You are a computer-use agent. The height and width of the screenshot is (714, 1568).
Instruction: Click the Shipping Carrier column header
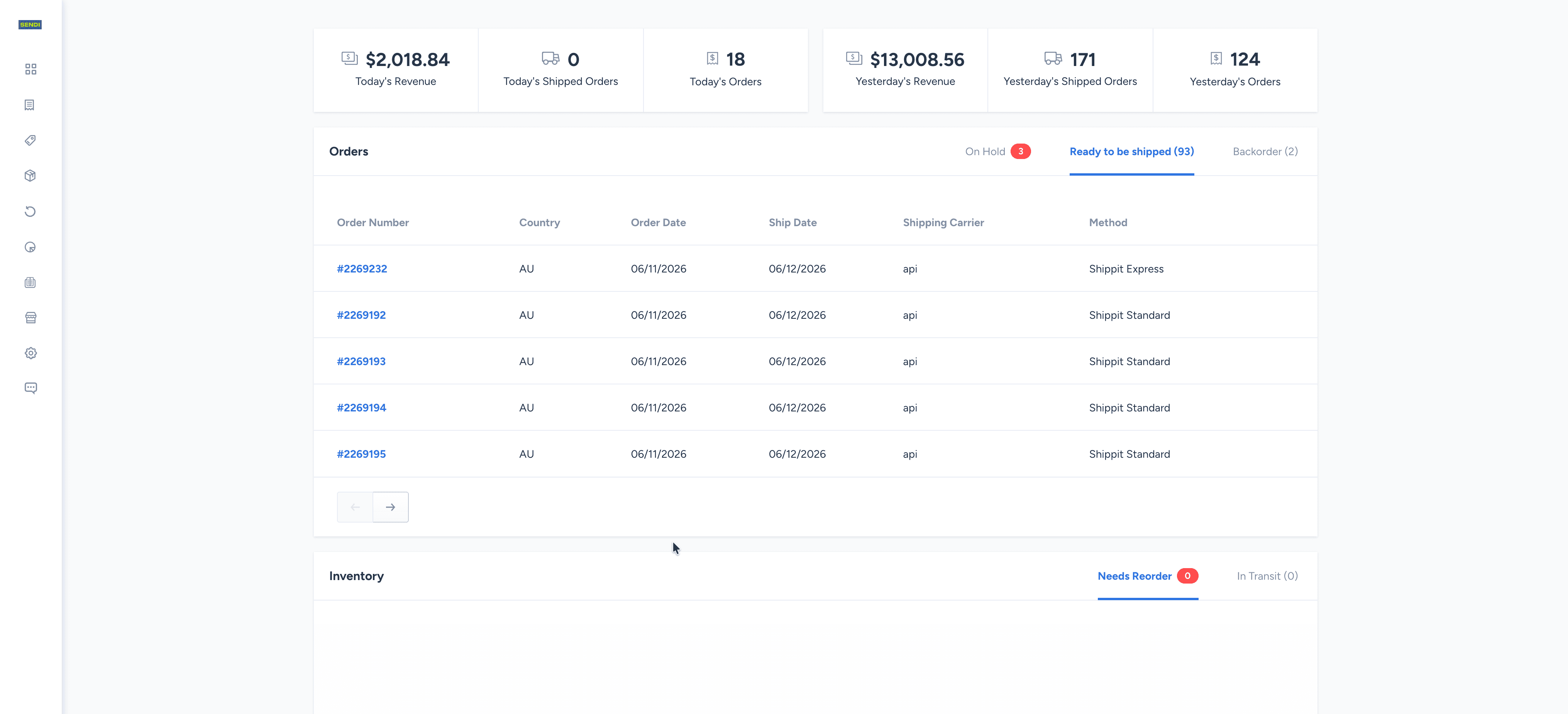(943, 223)
